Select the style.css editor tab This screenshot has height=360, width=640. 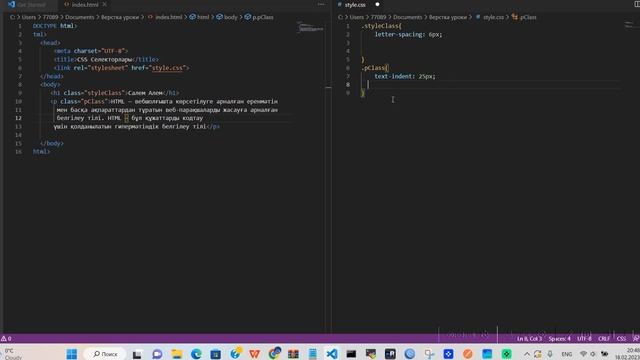pos(355,4)
